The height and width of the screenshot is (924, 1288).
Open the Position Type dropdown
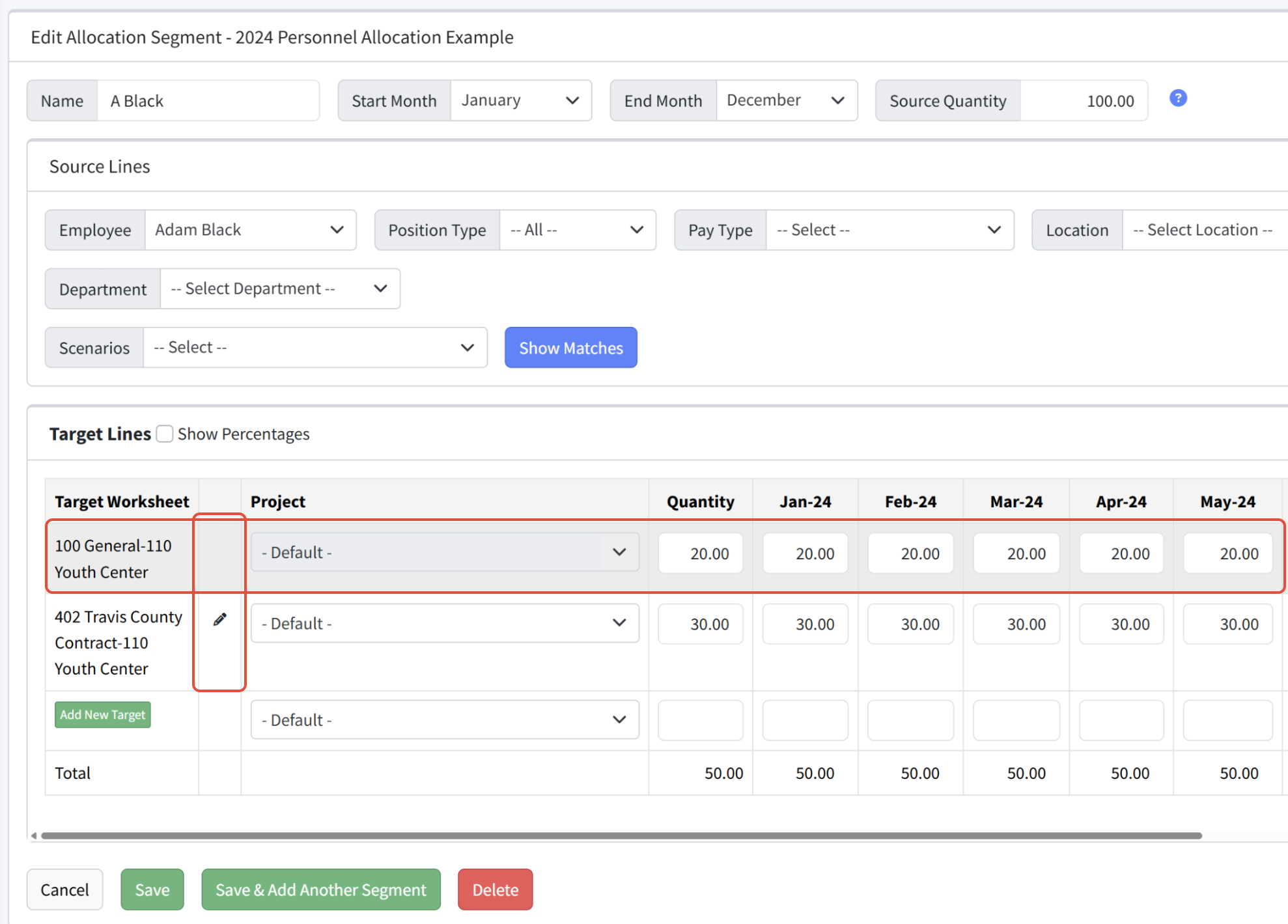(577, 230)
